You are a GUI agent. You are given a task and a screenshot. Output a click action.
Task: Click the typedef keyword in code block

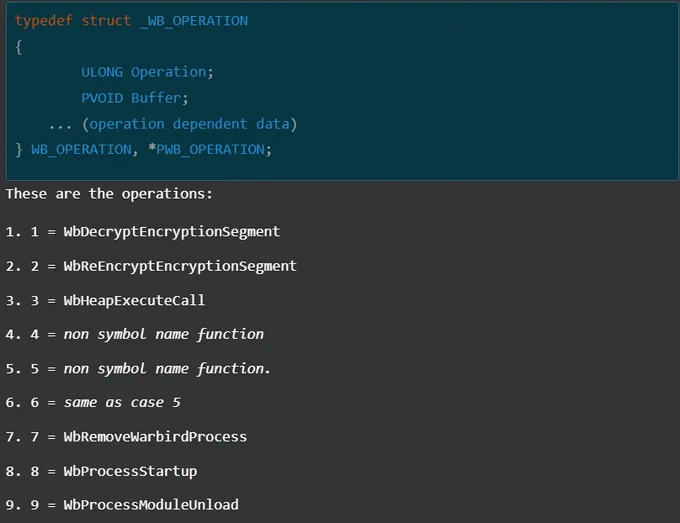click(x=43, y=21)
